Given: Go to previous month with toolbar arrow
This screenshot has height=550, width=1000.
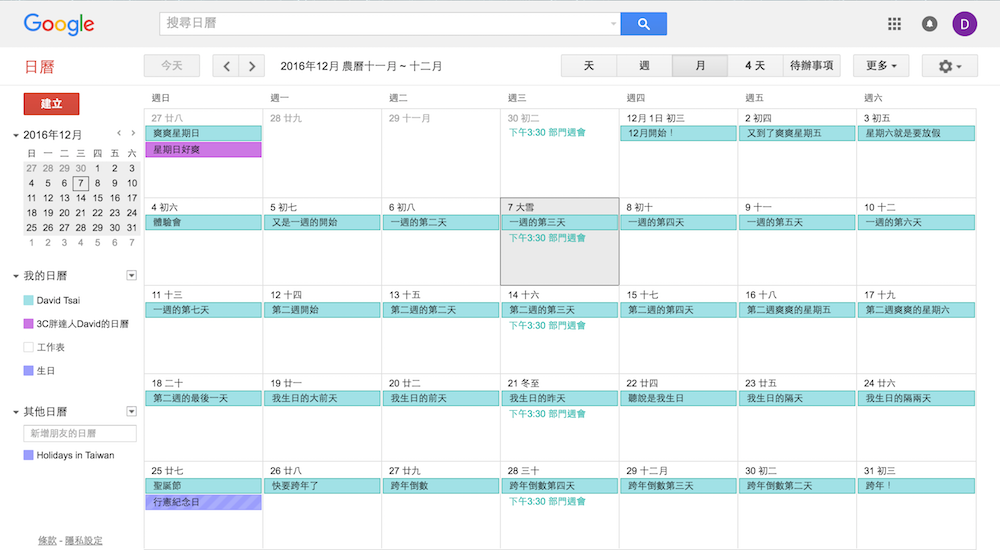Looking at the screenshot, I should (227, 66).
